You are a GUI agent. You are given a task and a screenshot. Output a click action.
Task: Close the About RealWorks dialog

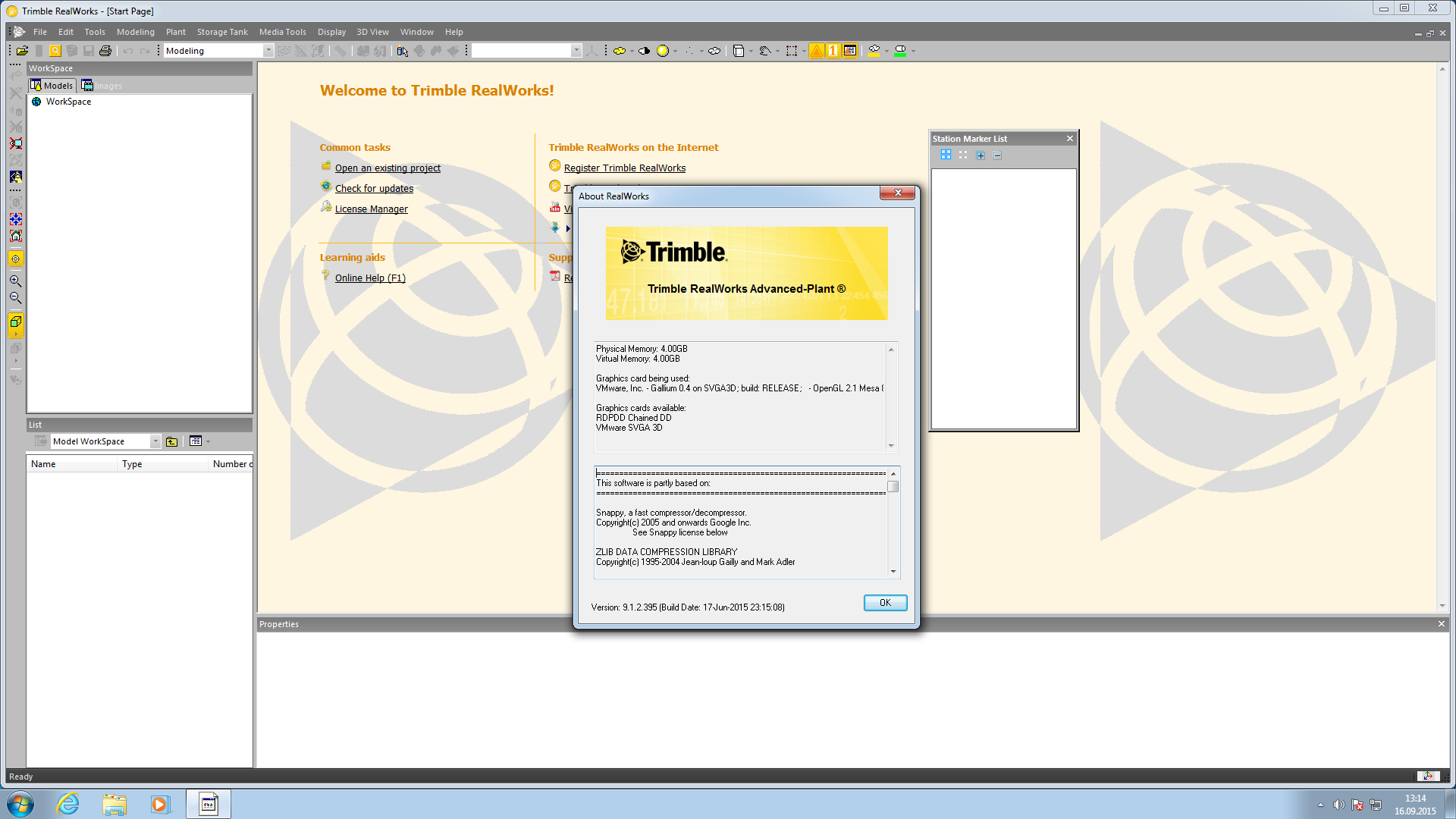(898, 193)
